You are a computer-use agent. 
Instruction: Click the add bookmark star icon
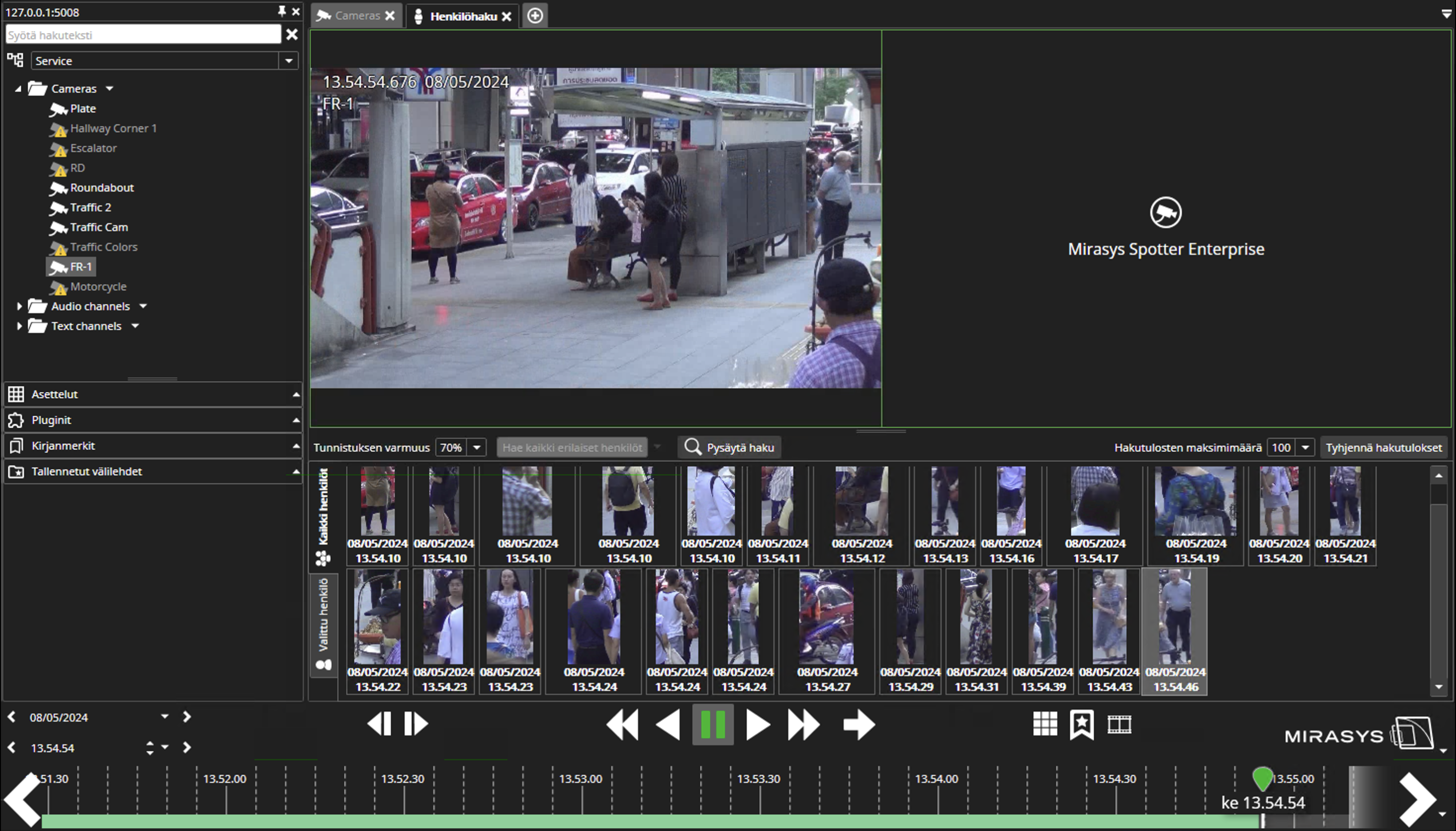pyautogui.click(x=1082, y=724)
